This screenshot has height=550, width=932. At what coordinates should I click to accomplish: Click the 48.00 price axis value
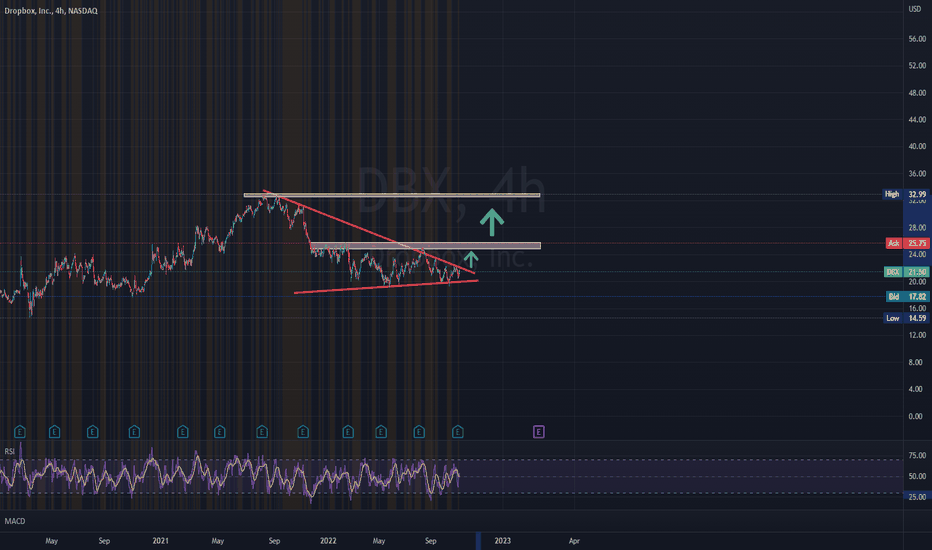pyautogui.click(x=917, y=93)
